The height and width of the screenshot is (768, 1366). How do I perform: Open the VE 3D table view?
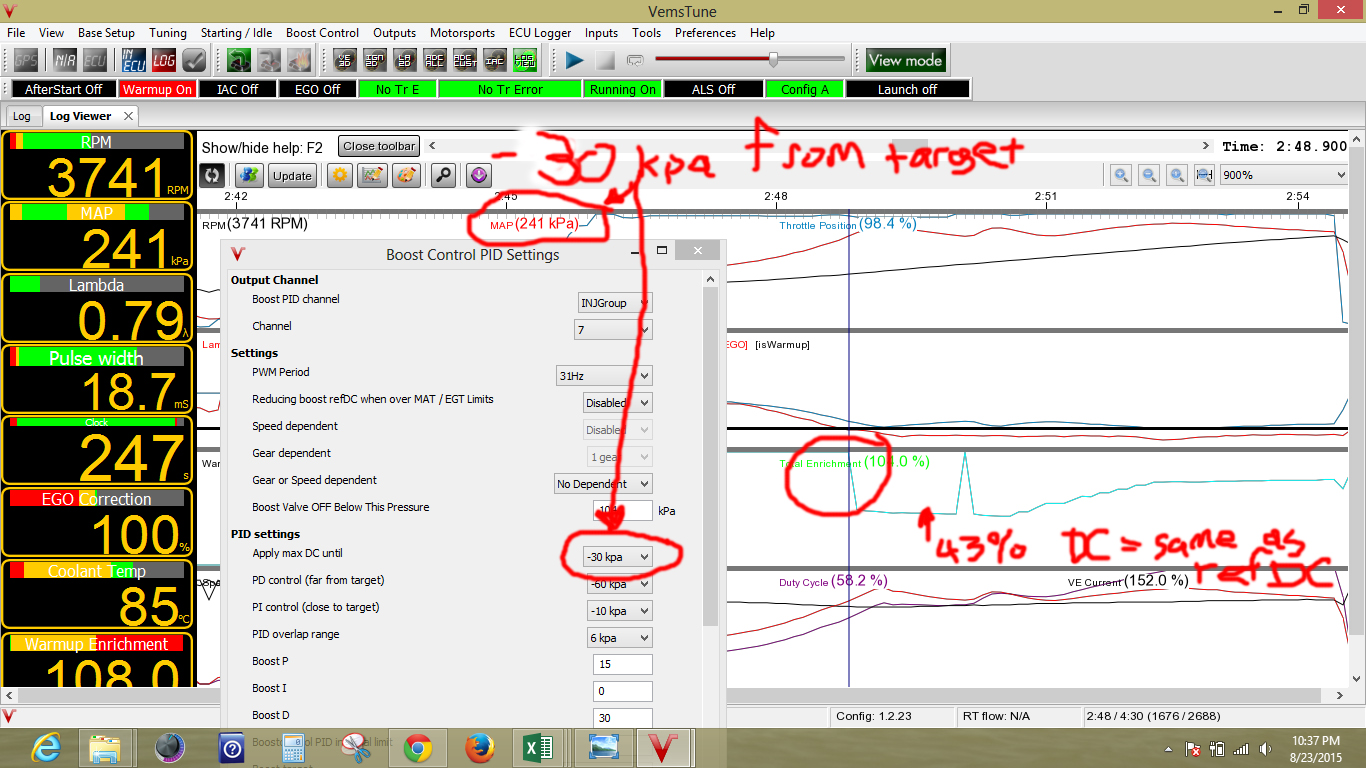(x=345, y=60)
